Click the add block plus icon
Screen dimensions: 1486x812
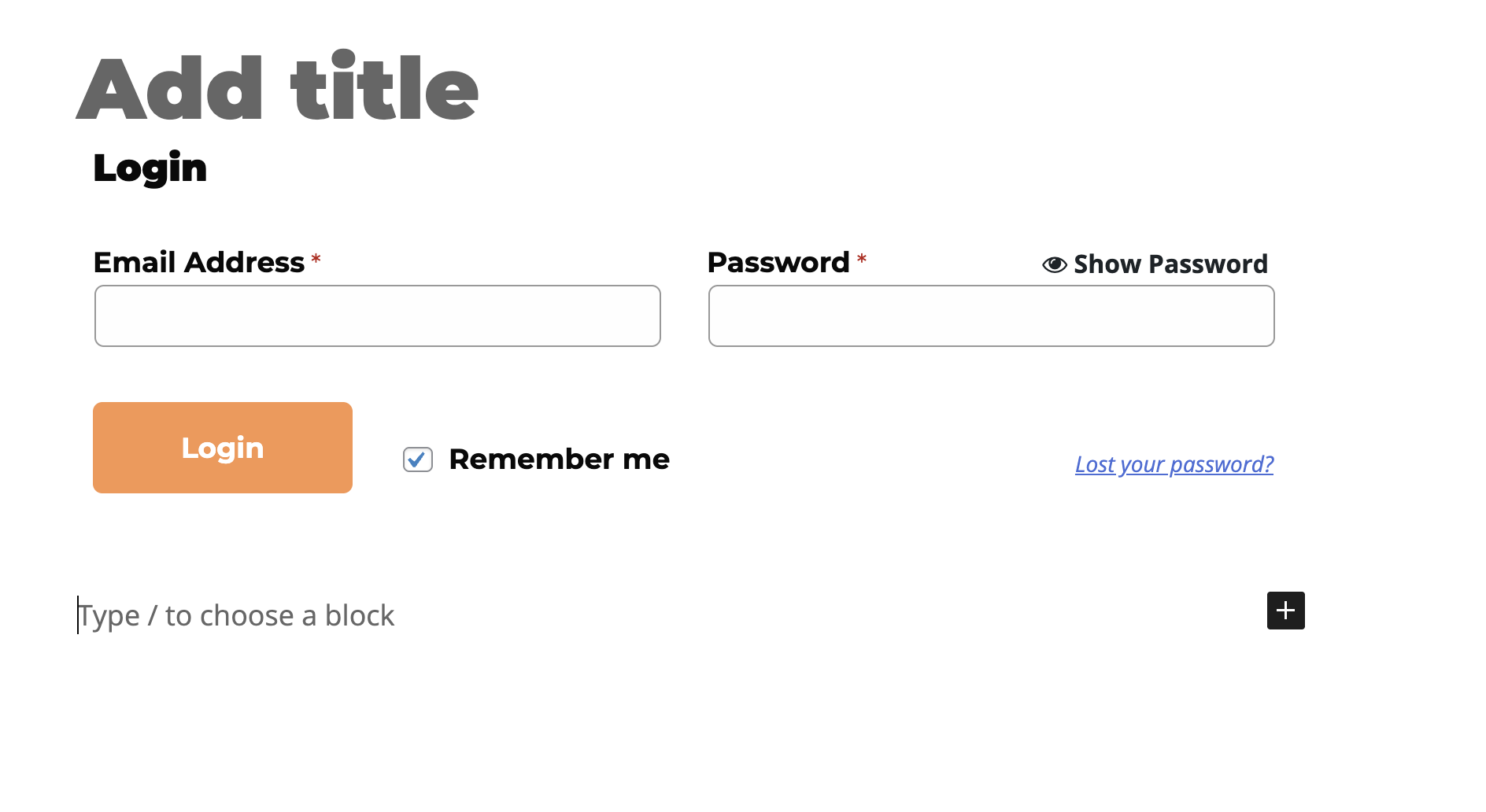click(x=1285, y=611)
